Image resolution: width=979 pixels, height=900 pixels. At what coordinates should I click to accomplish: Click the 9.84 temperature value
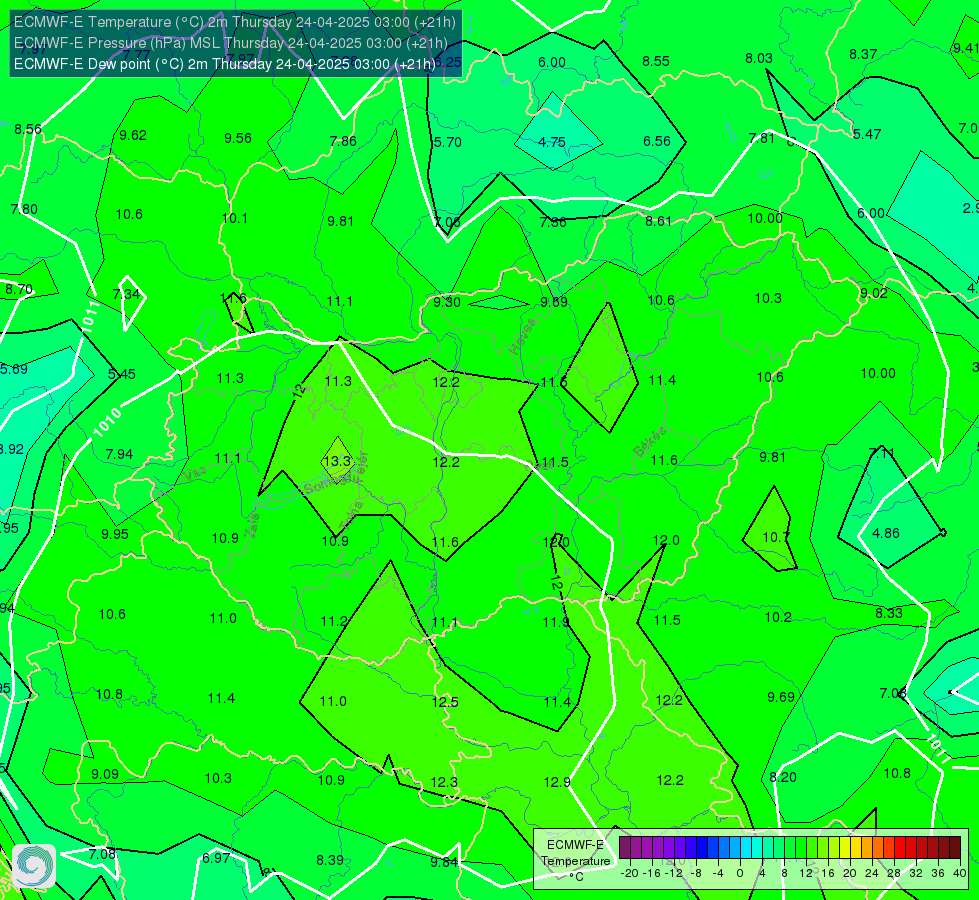(444, 862)
